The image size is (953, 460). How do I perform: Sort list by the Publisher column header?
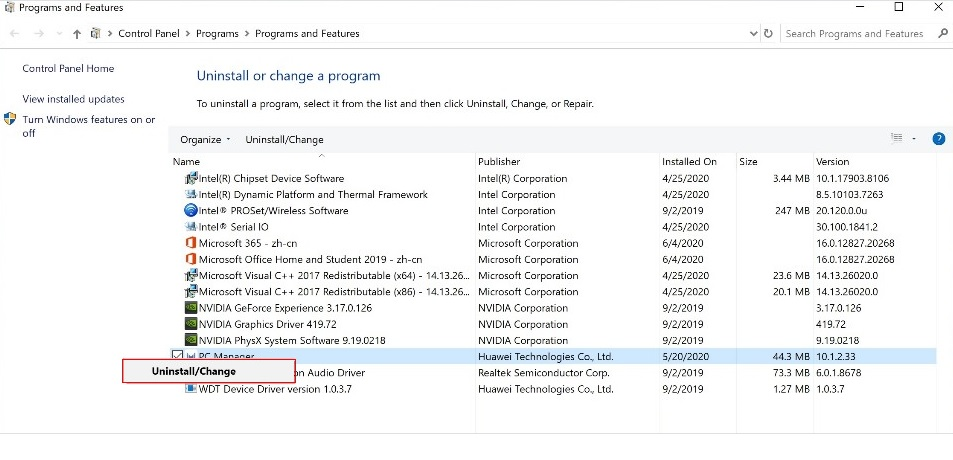click(x=498, y=161)
